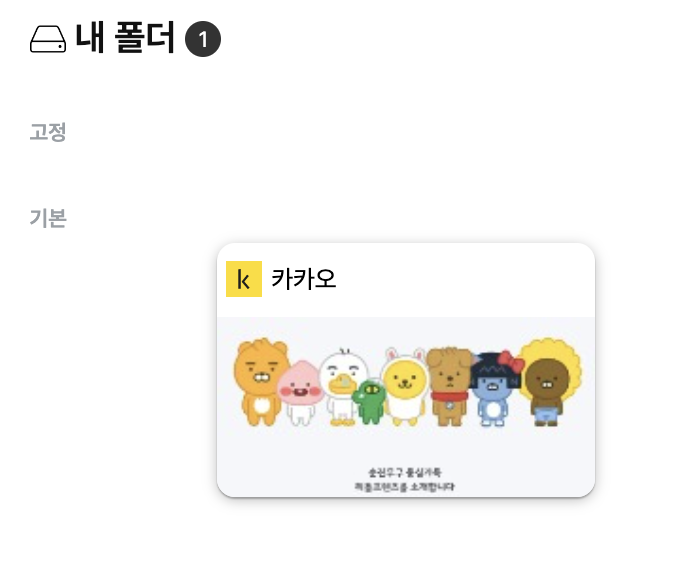Click the drive icon beside 내 폴더
This screenshot has height=574, width=674.
coord(48,39)
